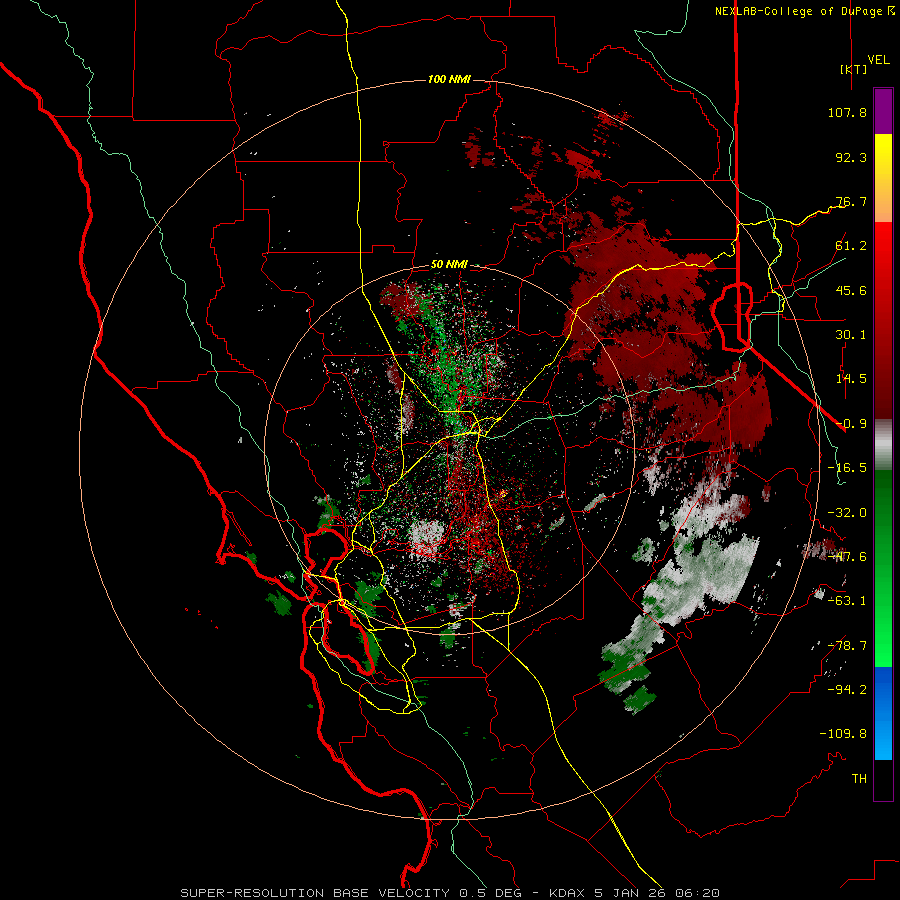The image size is (900, 900).
Task: Click the 45.6 velocity scale value
Action: click(851, 290)
